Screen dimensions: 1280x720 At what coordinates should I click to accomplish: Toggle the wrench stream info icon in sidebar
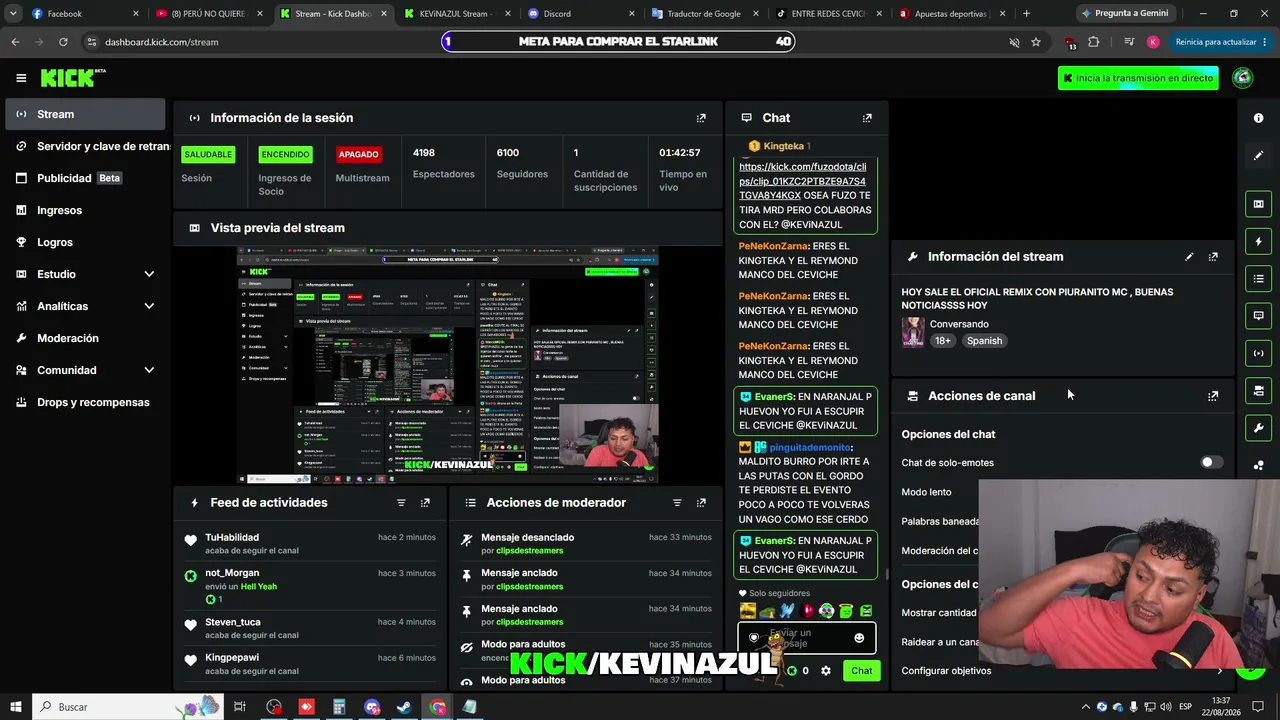tap(1258, 428)
